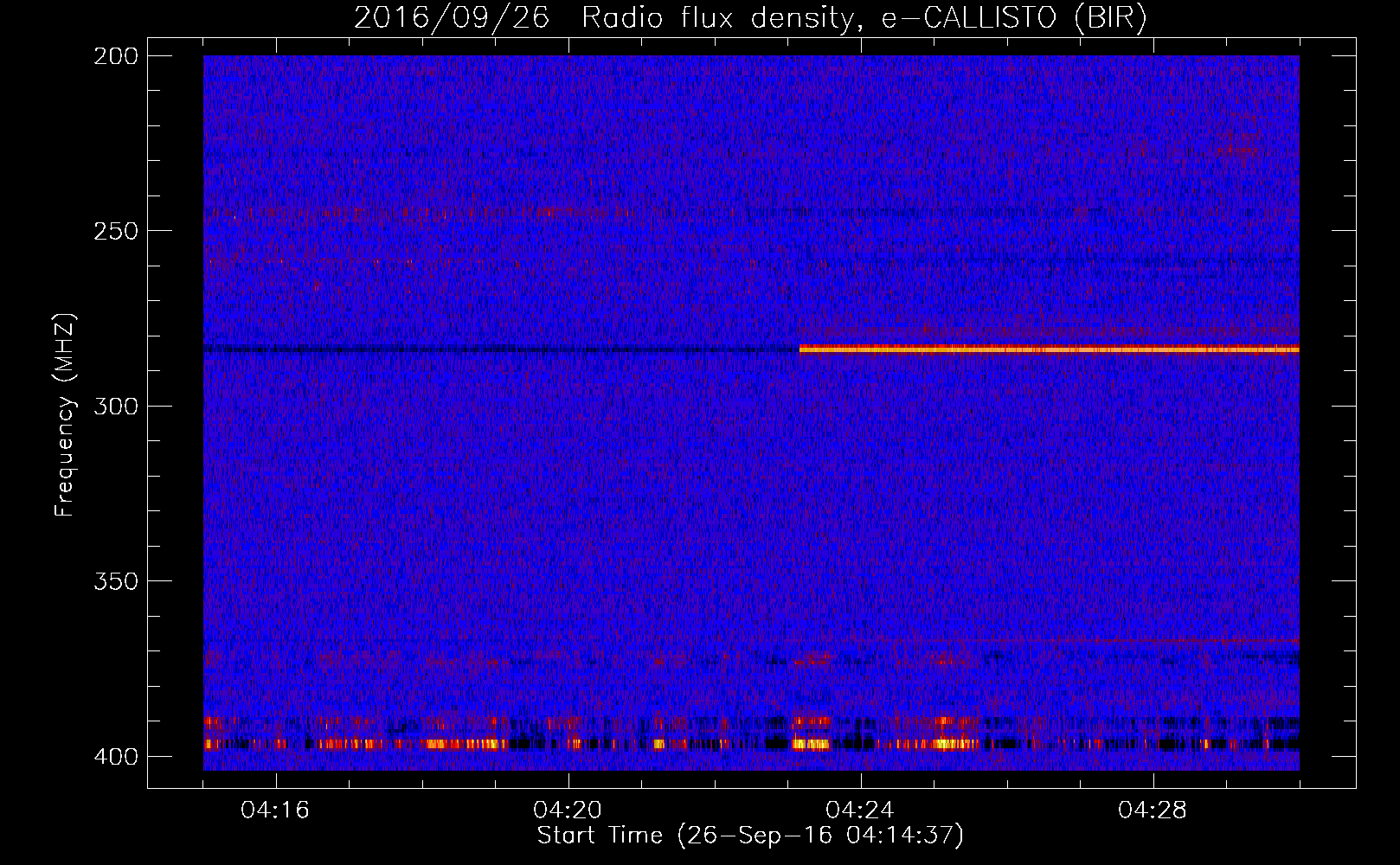The image size is (1400, 865).
Task: Click the 300 frequency tick label
Action: click(115, 406)
